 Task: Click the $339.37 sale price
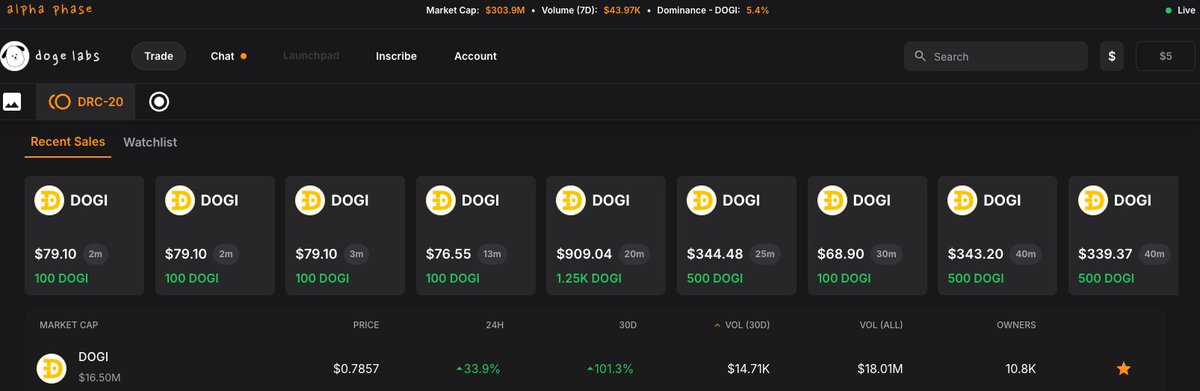click(x=1106, y=254)
